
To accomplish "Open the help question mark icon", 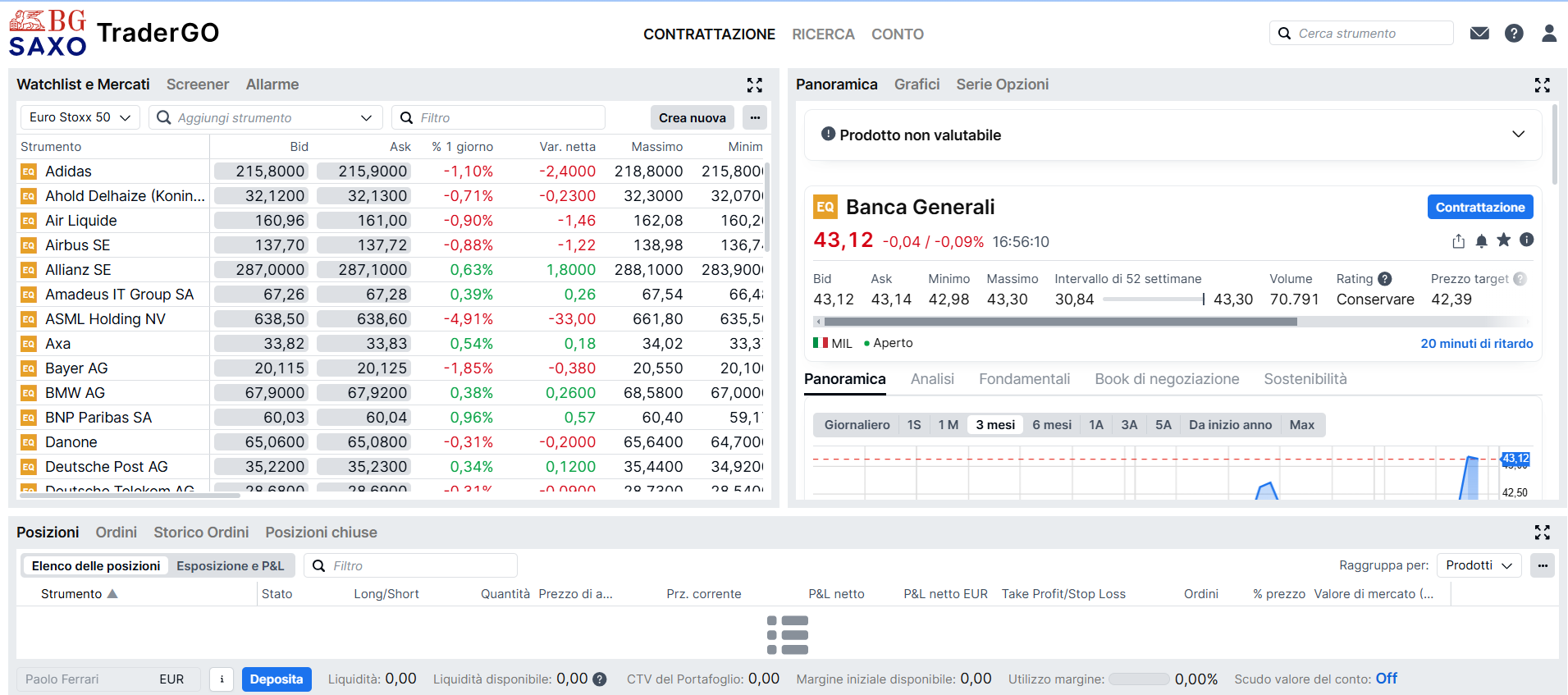I will point(1514,34).
